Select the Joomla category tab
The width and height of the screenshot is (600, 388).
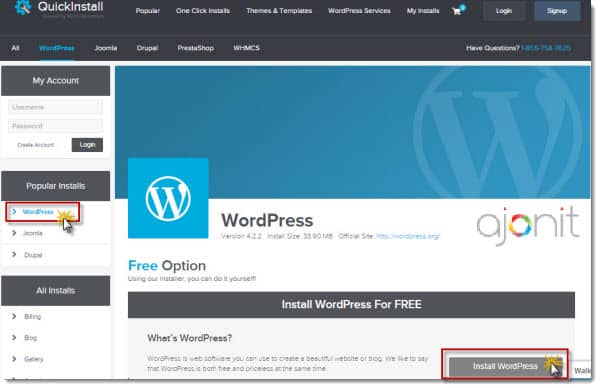click(106, 48)
